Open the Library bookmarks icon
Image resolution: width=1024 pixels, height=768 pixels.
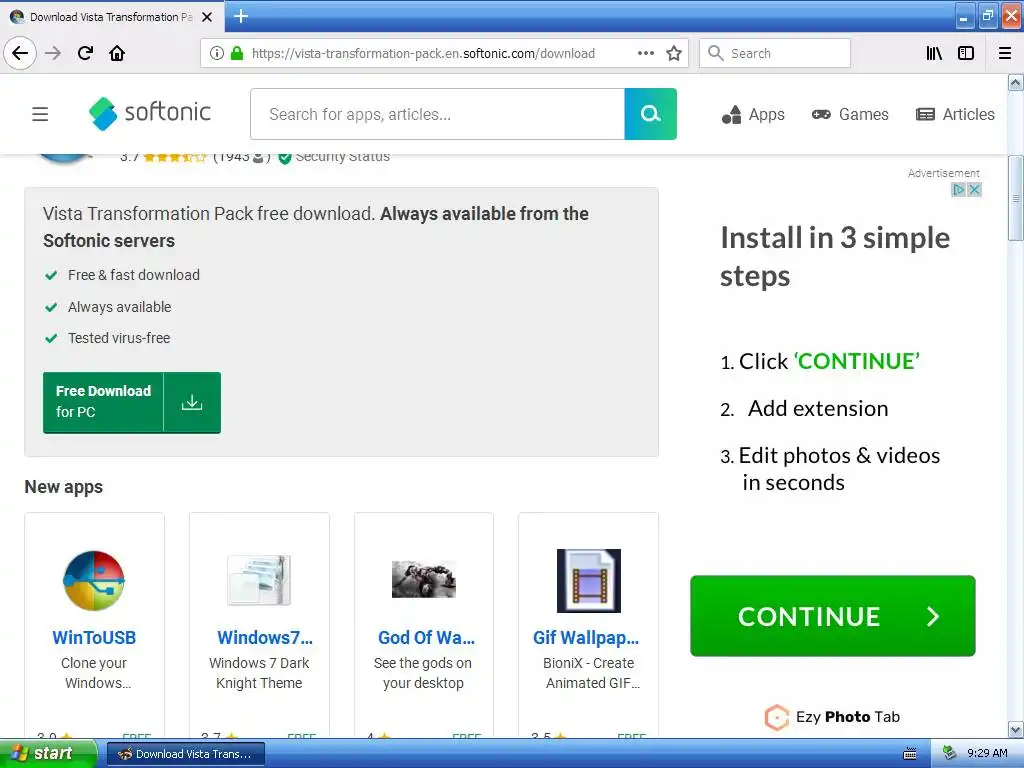point(934,53)
